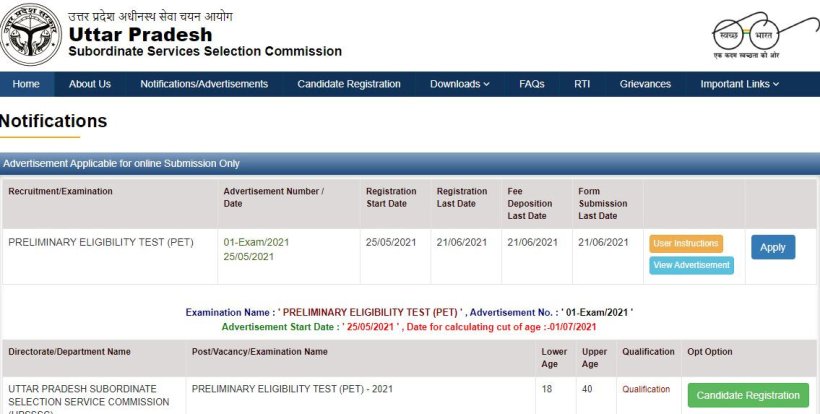Viewport: 820px width, 414px height.
Task: Expand the Downloads dropdown
Action: (x=459, y=84)
